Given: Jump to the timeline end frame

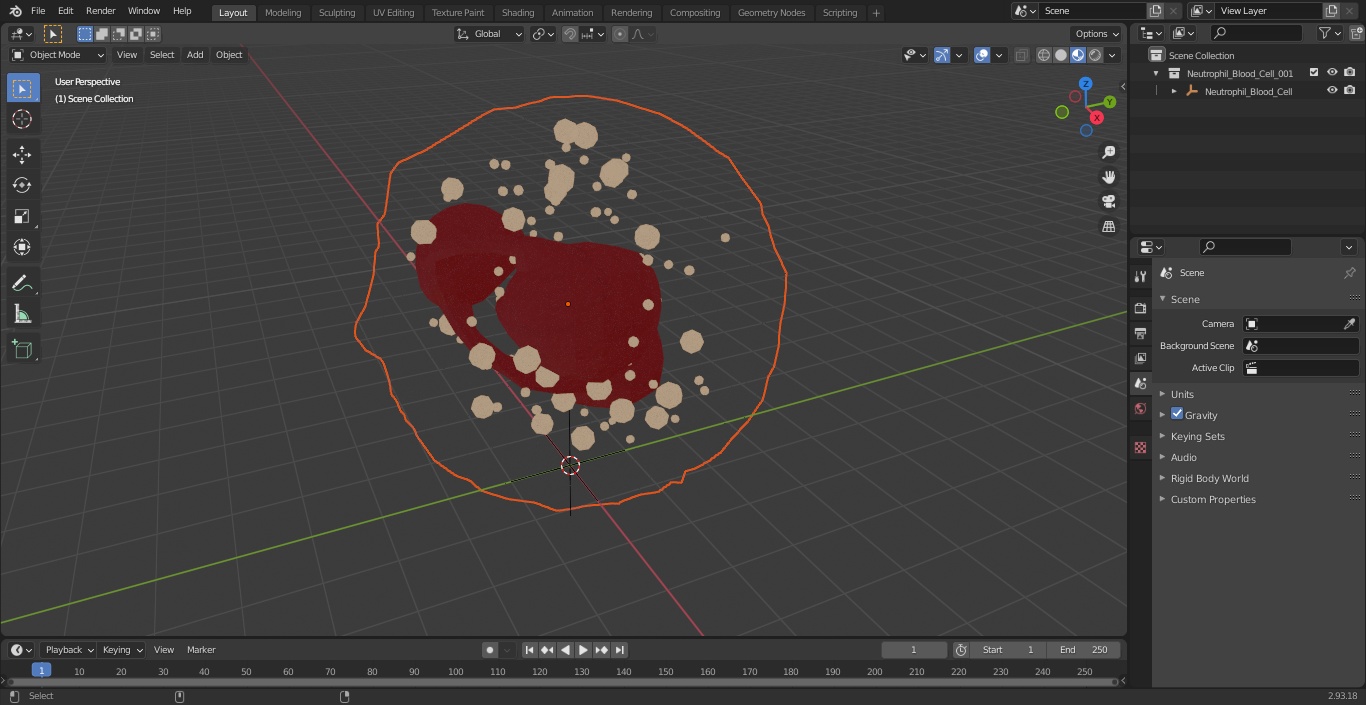Looking at the screenshot, I should (620, 650).
